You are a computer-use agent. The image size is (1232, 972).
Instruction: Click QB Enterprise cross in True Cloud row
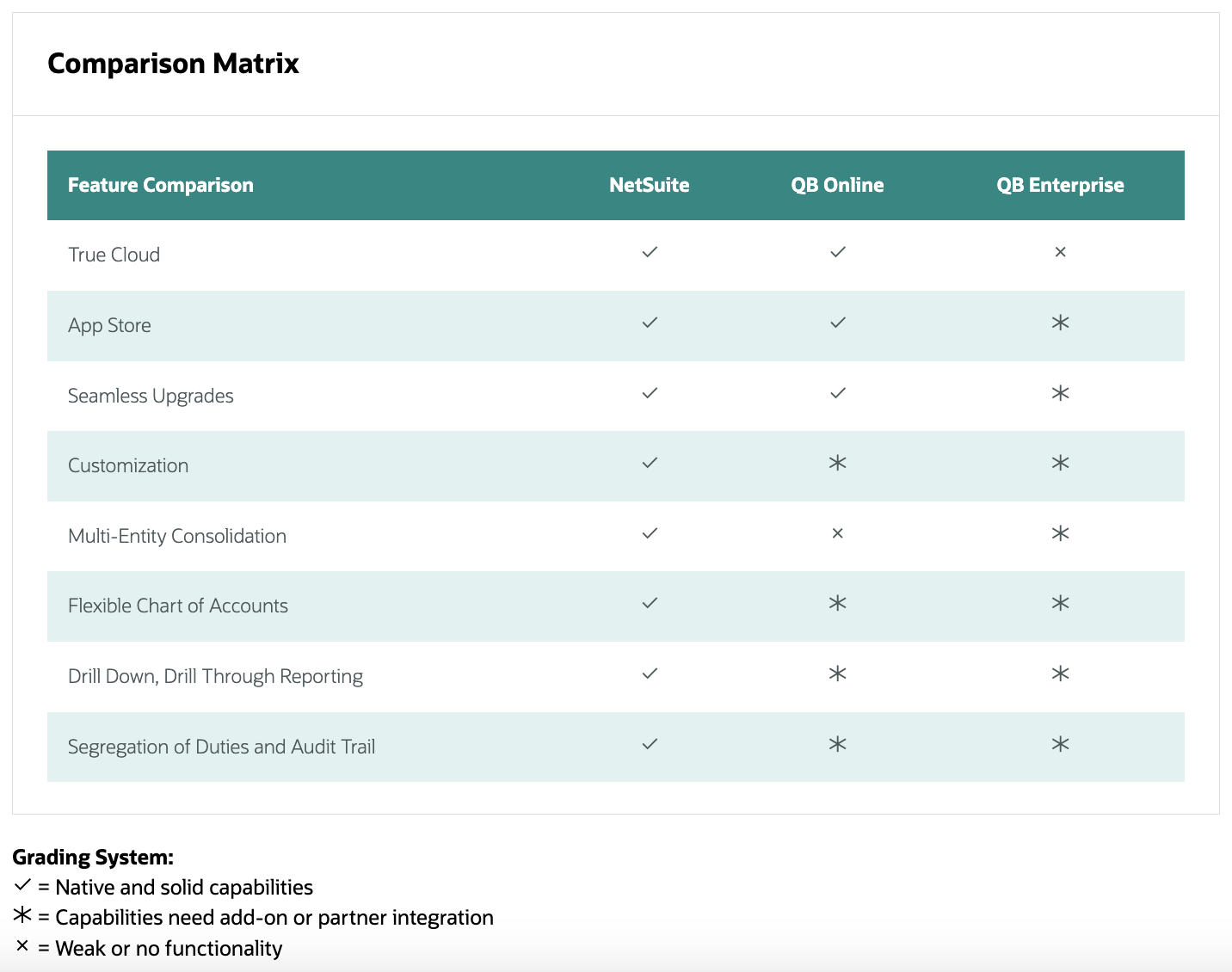pos(1060,252)
